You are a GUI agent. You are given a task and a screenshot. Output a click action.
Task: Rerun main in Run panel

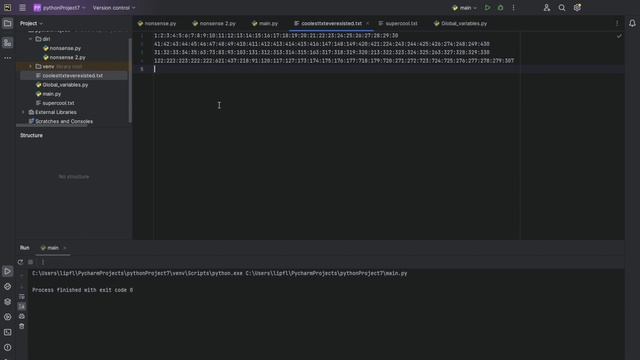point(20,262)
